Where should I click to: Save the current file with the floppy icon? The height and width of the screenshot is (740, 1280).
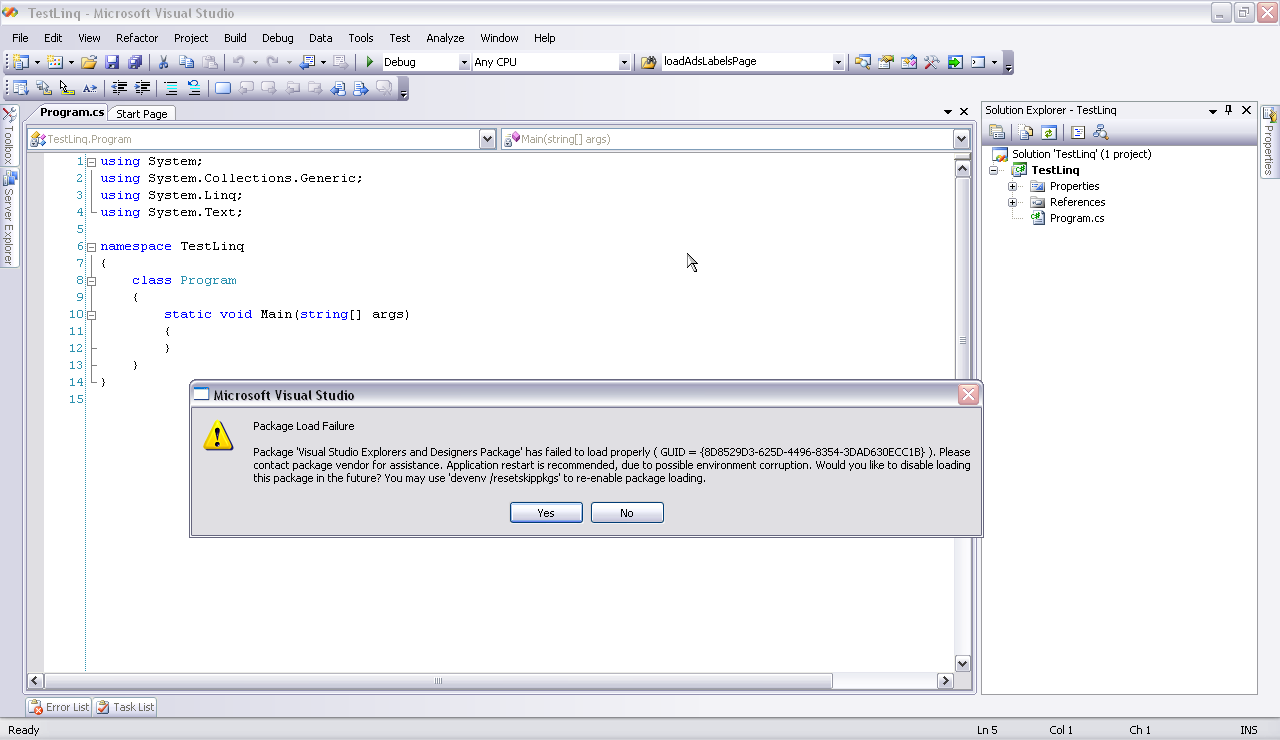click(112, 62)
